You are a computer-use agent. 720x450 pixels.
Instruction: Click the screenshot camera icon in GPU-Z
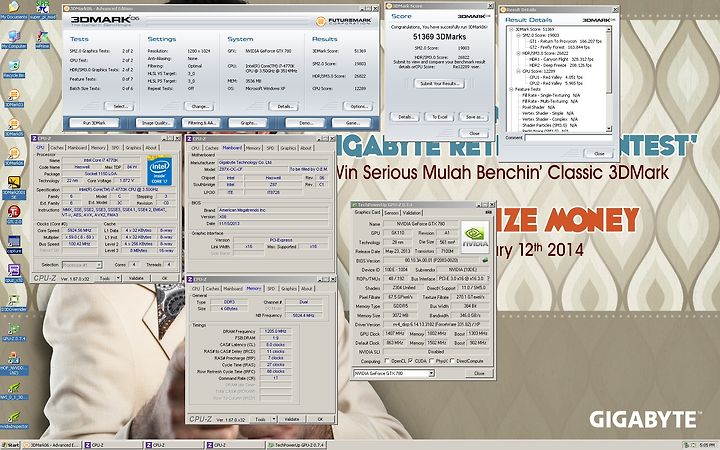pyautogui.click(x=488, y=213)
